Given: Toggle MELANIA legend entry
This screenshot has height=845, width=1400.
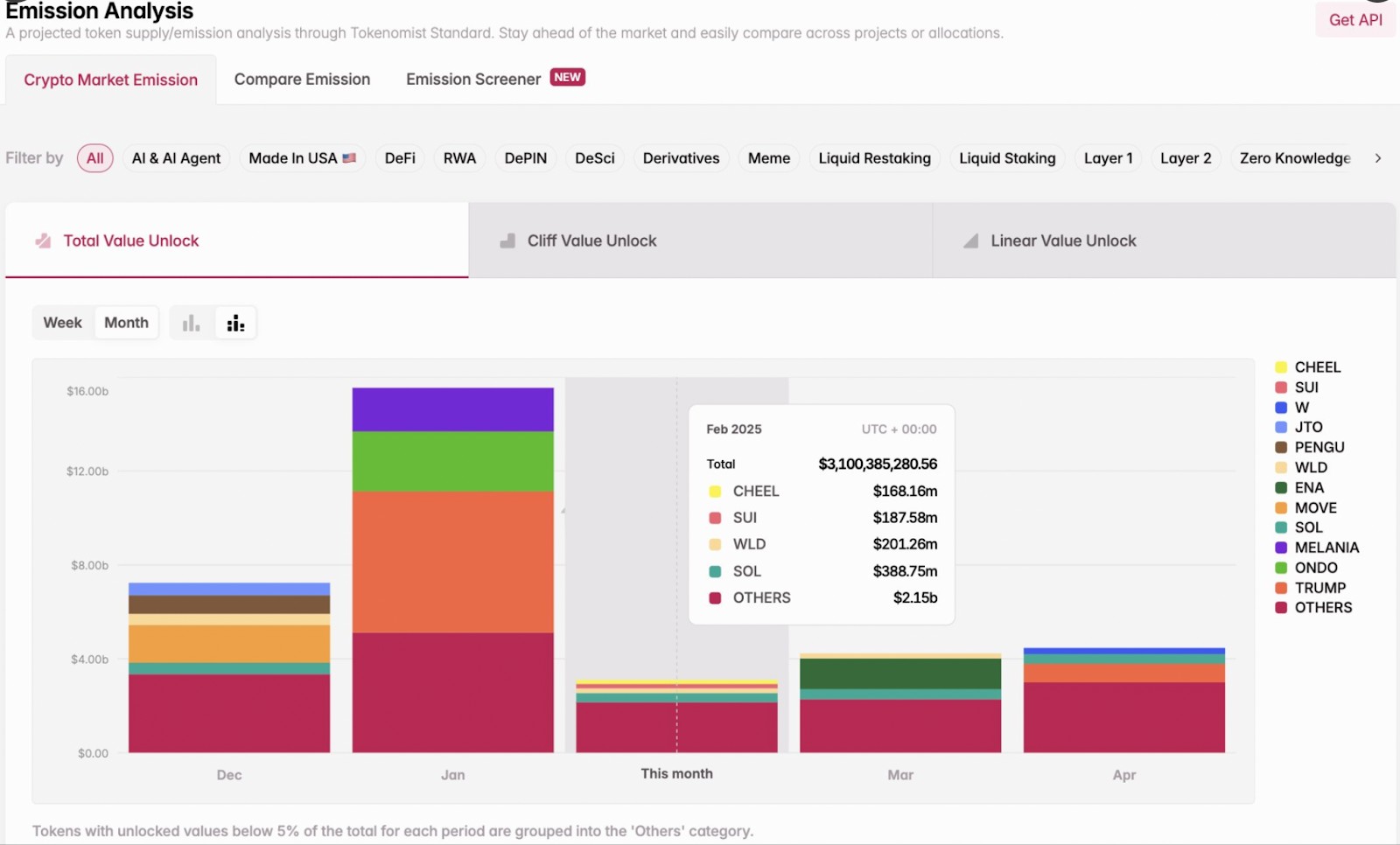Looking at the screenshot, I should point(1317,548).
